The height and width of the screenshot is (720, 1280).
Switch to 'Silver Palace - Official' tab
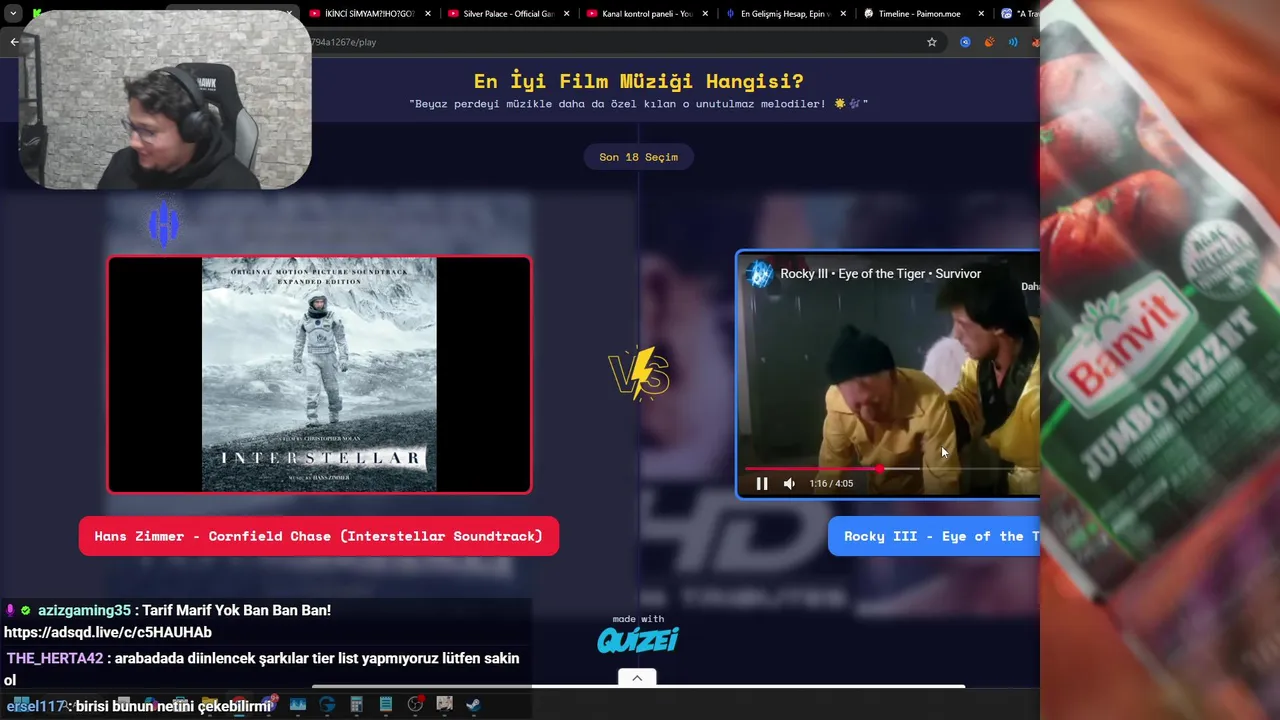(x=508, y=14)
